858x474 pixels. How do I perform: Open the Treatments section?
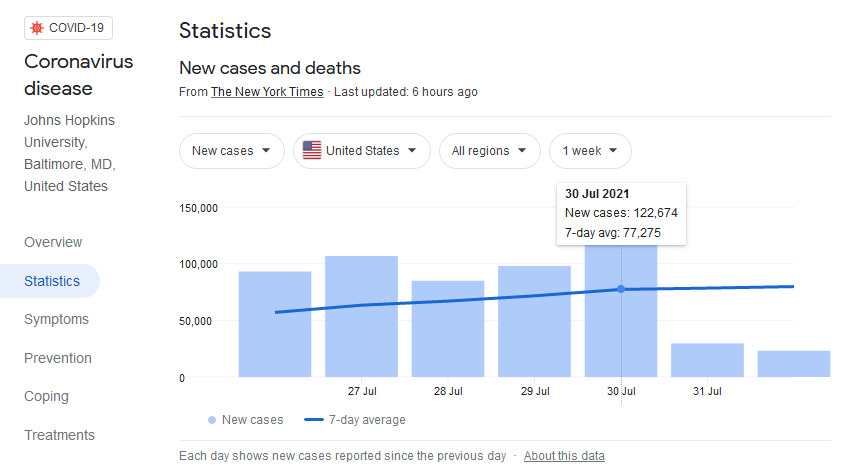click(59, 435)
